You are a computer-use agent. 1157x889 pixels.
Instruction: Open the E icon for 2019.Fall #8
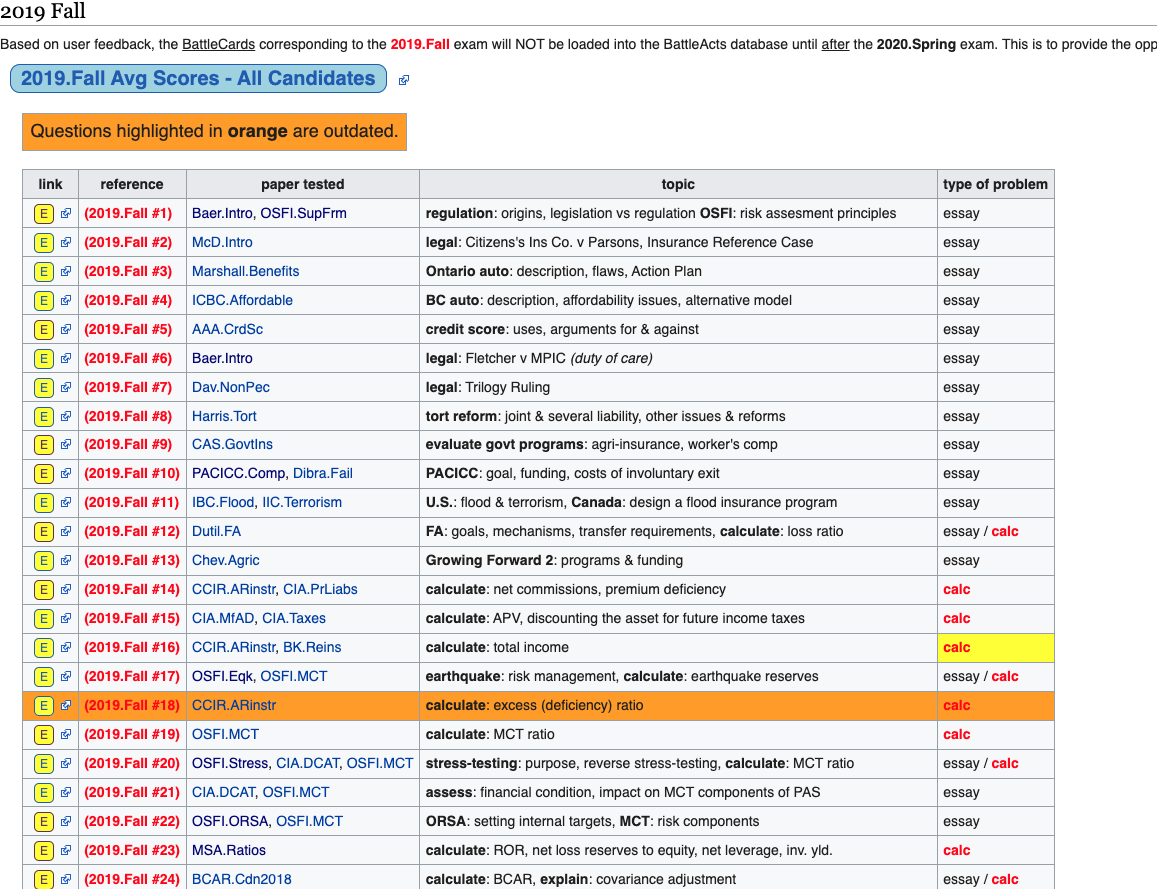(44, 417)
